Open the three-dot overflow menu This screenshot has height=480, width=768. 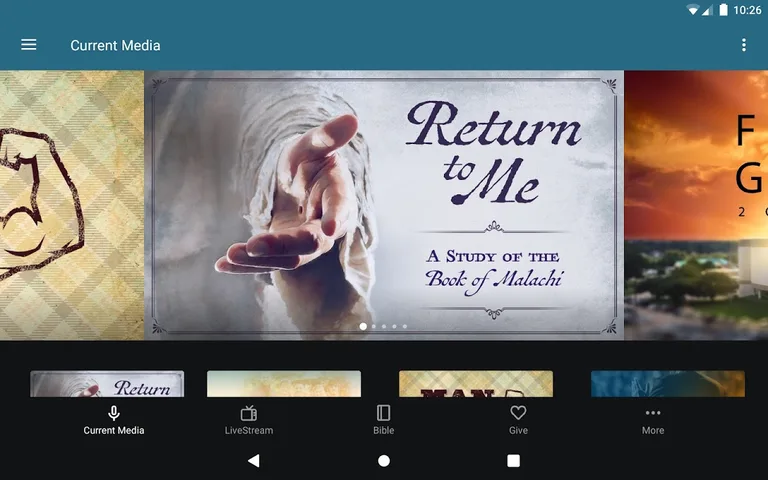click(x=744, y=45)
